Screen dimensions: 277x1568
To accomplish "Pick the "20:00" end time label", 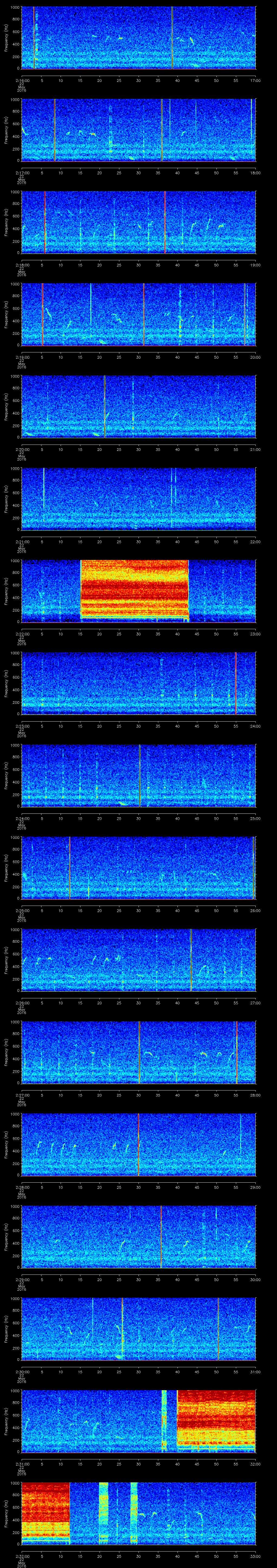I will 255,357.
